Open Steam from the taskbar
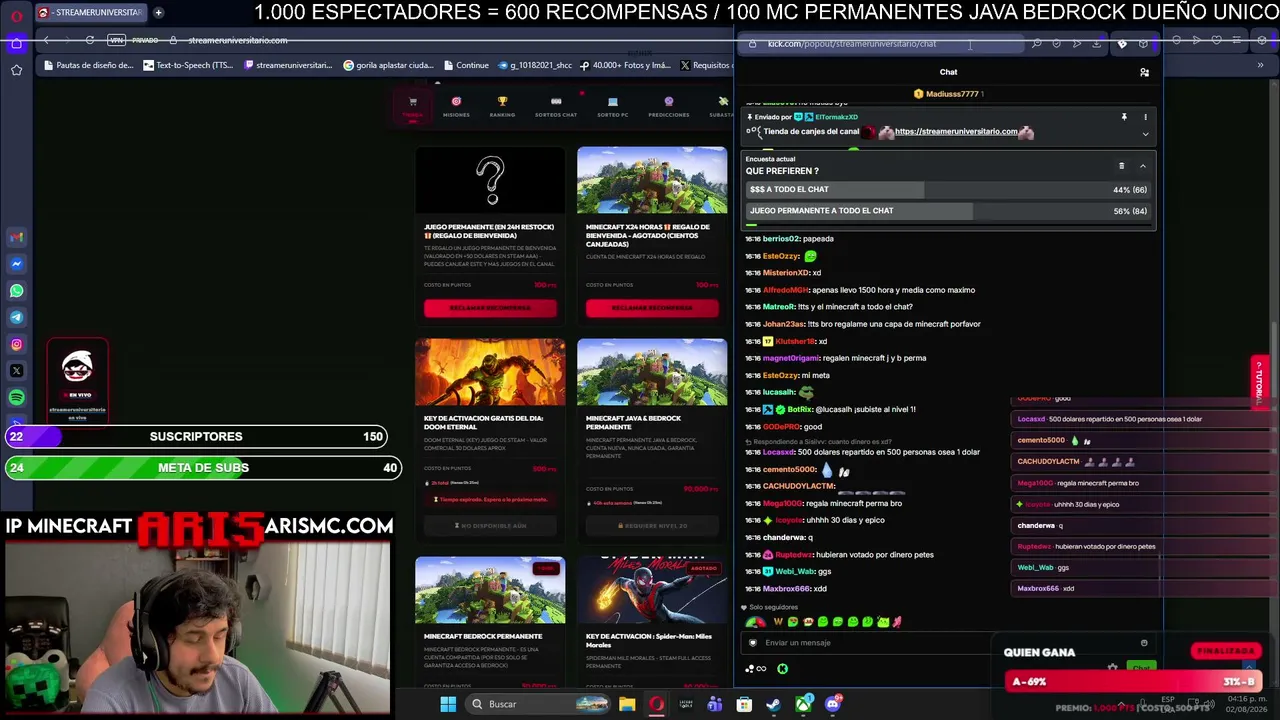 [773, 704]
